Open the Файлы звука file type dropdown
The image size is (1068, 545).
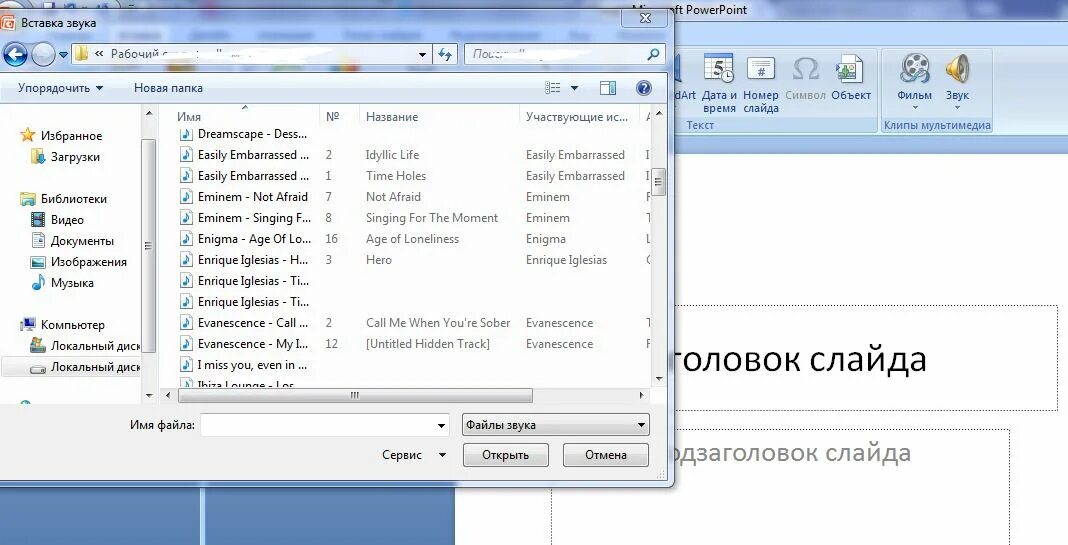556,425
